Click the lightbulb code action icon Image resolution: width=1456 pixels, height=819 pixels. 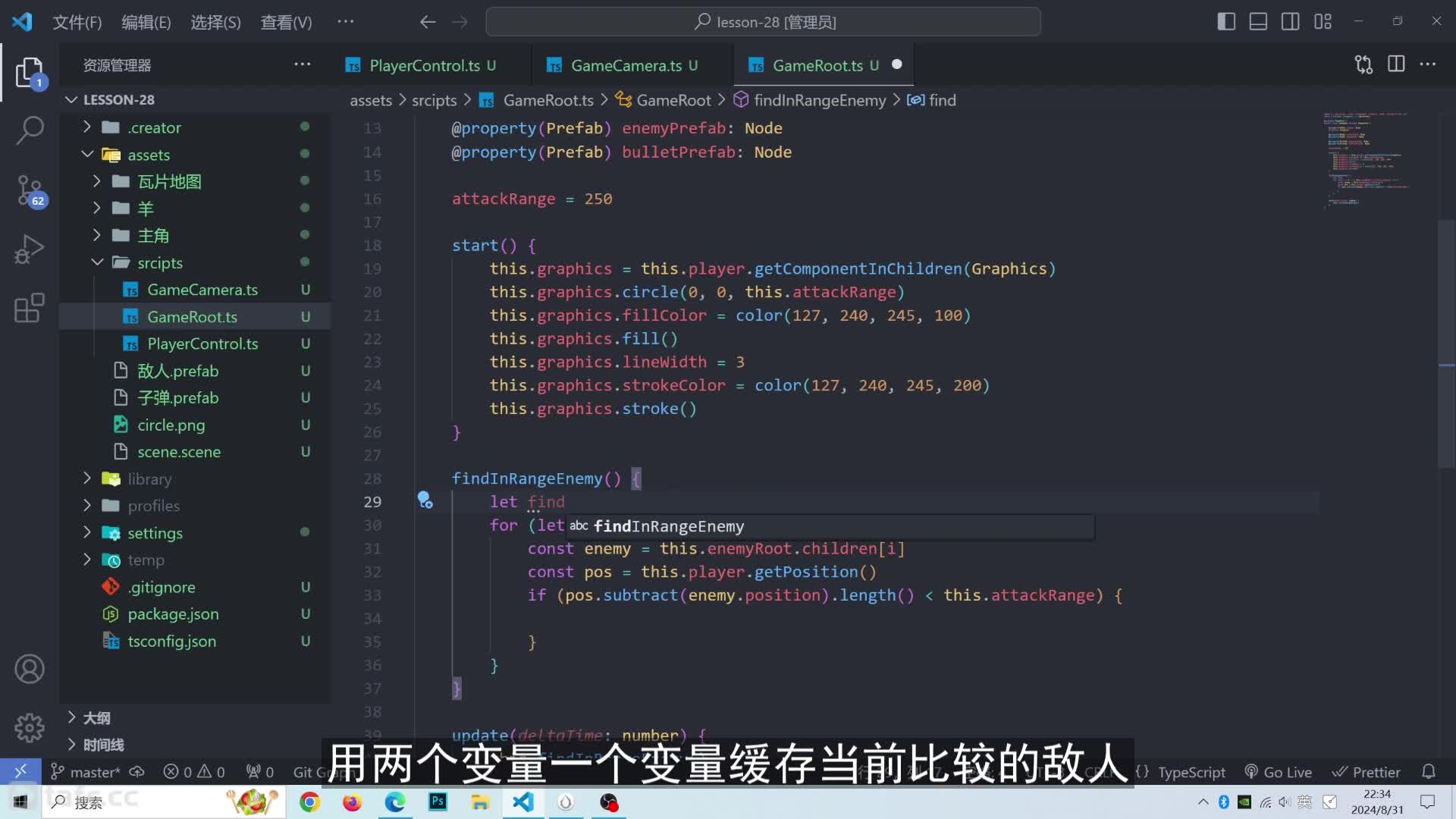pos(425,500)
